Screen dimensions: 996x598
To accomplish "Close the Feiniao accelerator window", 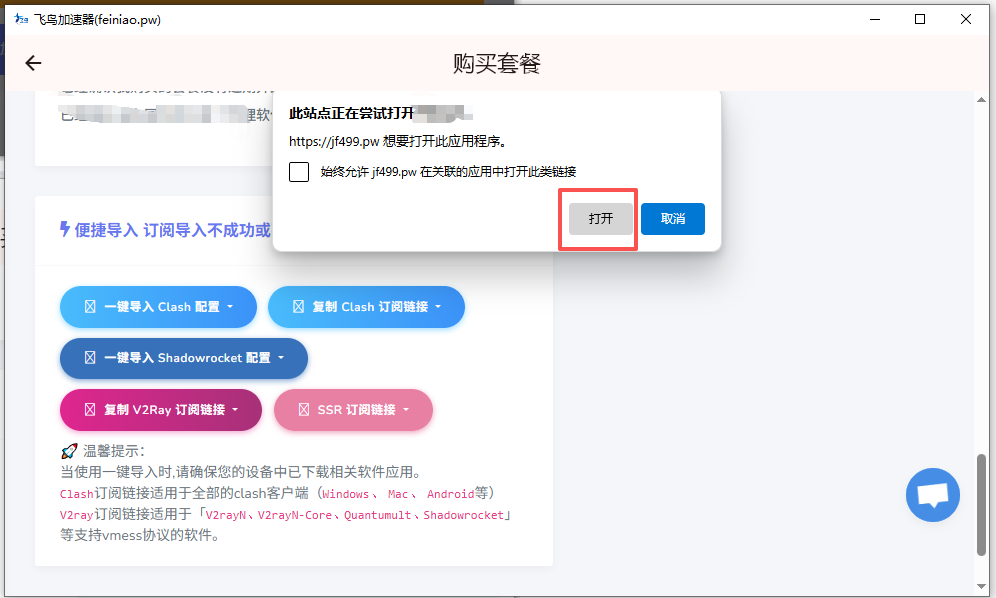I will [966, 19].
